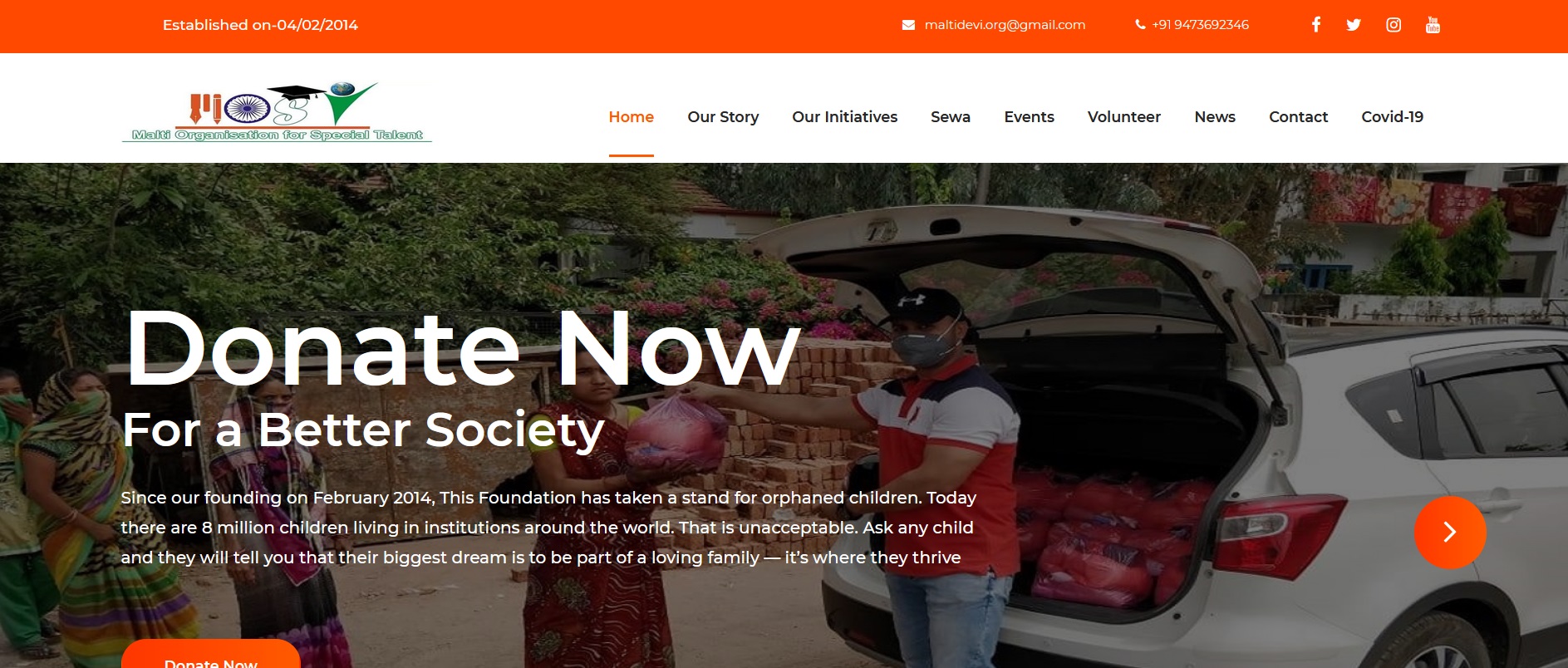The height and width of the screenshot is (668, 1568).
Task: Open the Instagram social icon
Action: coord(1394,25)
